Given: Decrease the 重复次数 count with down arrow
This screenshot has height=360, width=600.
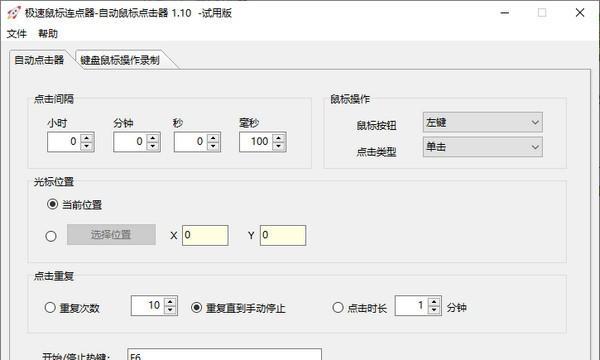Looking at the screenshot, I should (x=170, y=310).
